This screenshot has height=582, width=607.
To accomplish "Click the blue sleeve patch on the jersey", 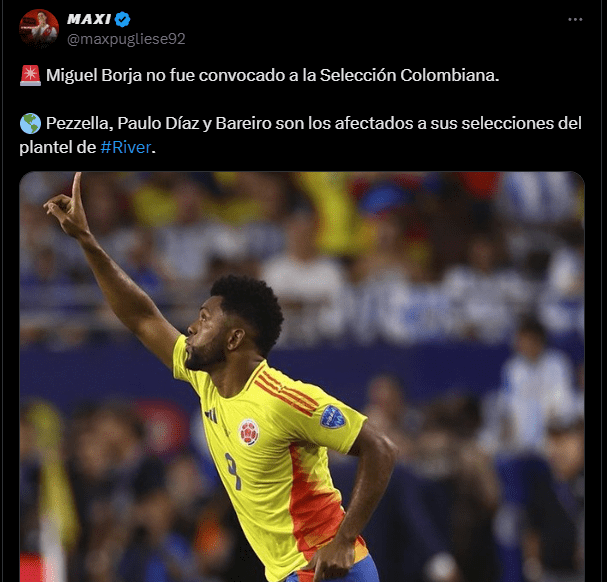I will [x=333, y=417].
